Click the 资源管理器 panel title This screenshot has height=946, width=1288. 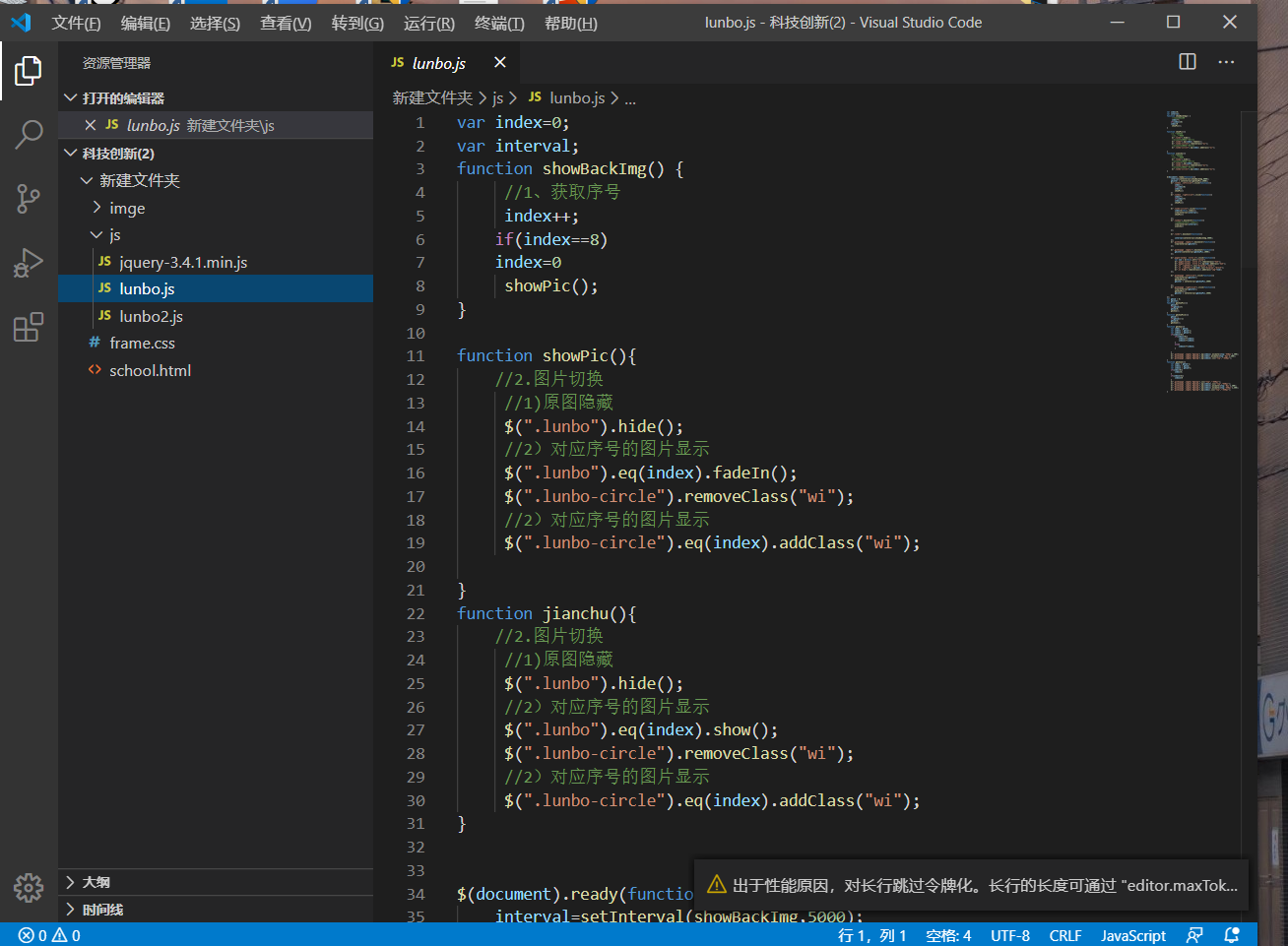point(116,63)
